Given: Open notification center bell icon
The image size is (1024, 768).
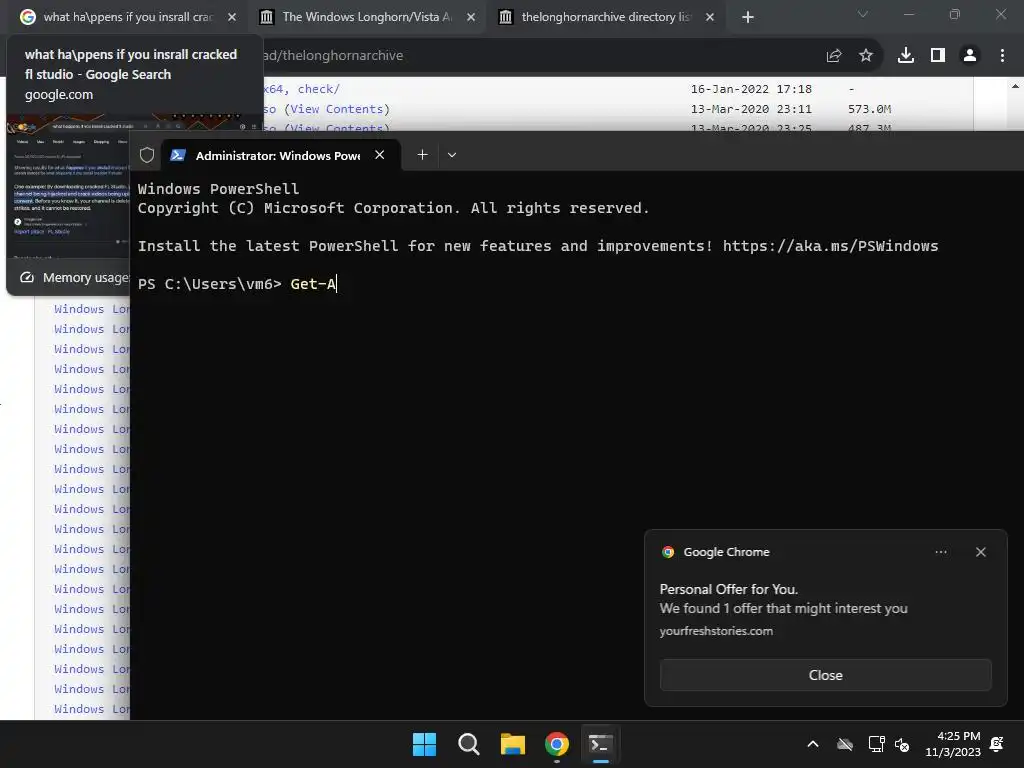Looking at the screenshot, I should 997,744.
